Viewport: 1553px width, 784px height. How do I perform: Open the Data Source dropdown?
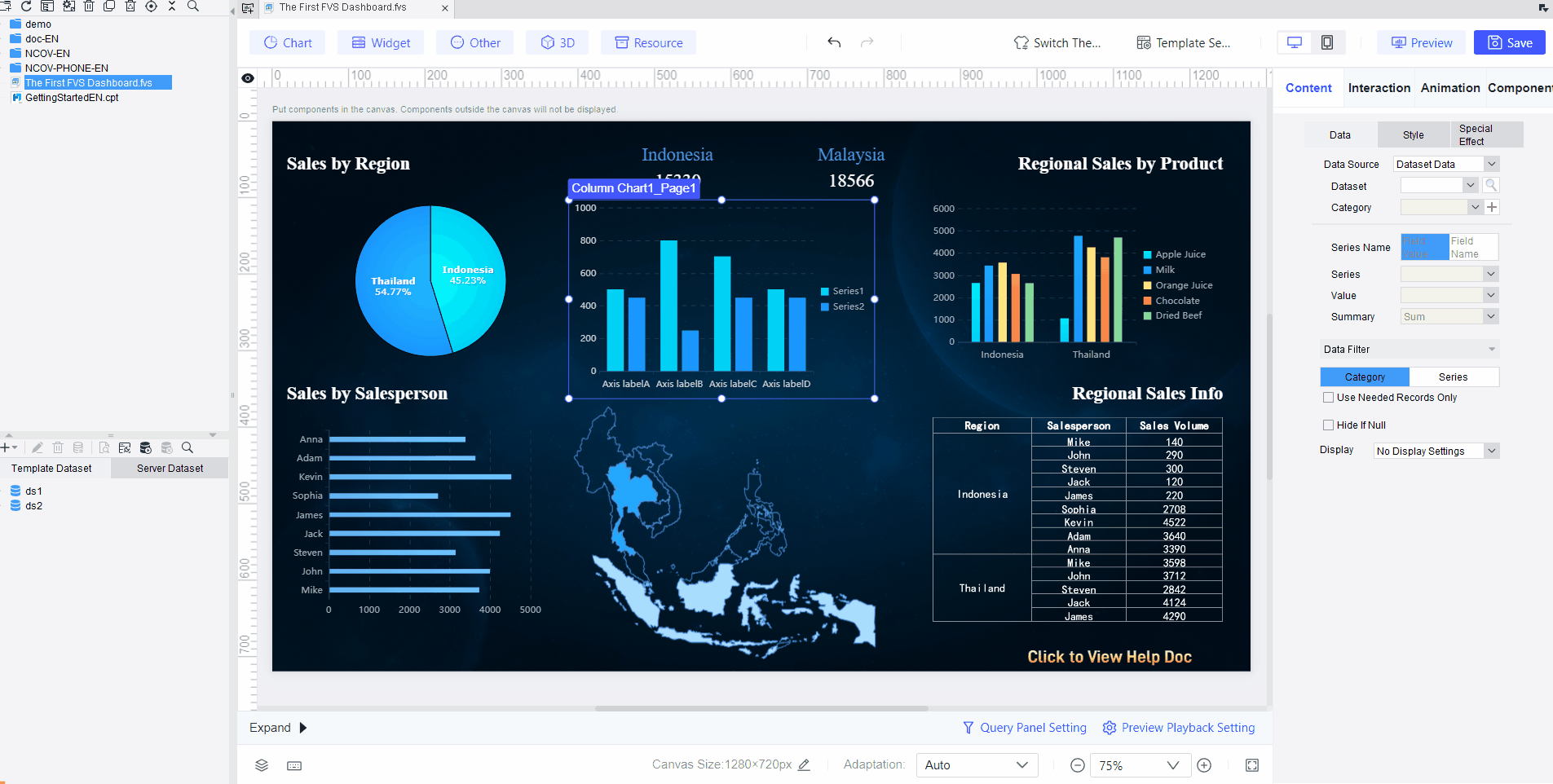[1444, 164]
